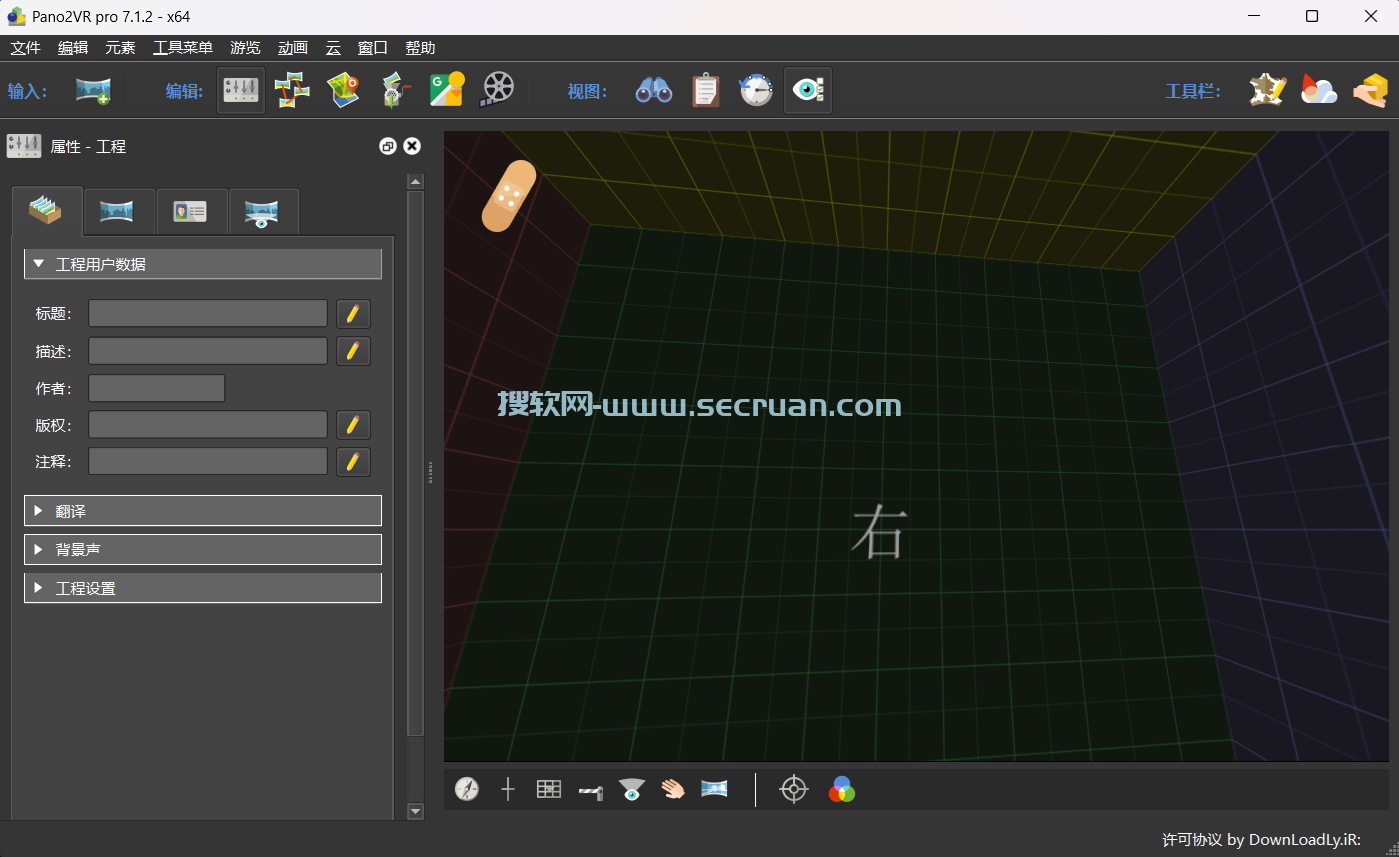Image resolution: width=1399 pixels, height=857 pixels.
Task: Select the project properties tab
Action: [47, 212]
